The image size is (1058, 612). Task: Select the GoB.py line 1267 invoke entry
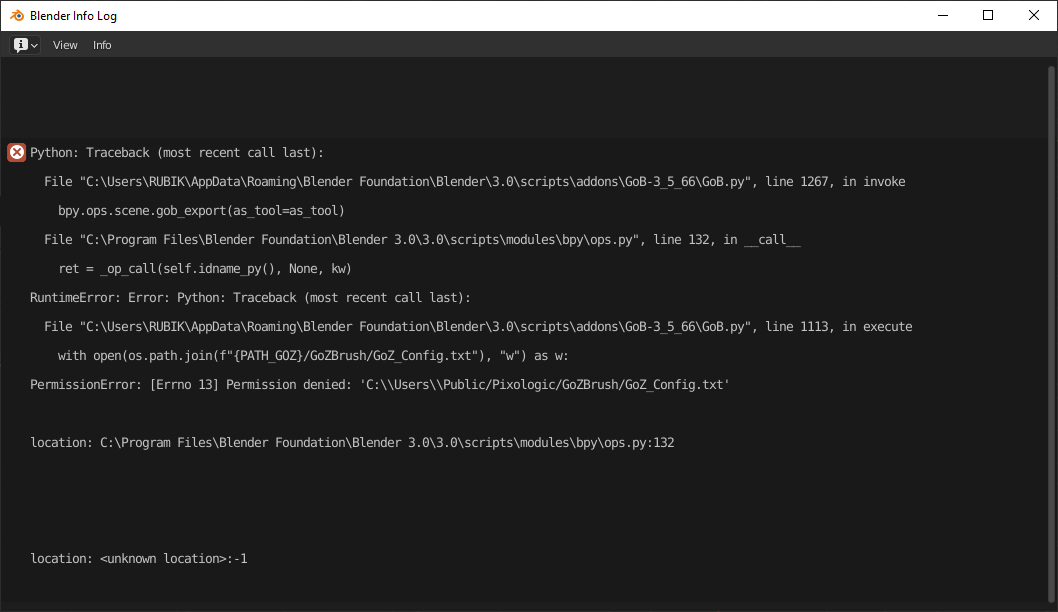coord(474,182)
